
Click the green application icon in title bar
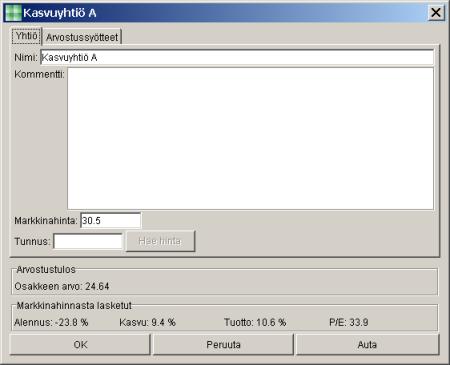[14, 13]
